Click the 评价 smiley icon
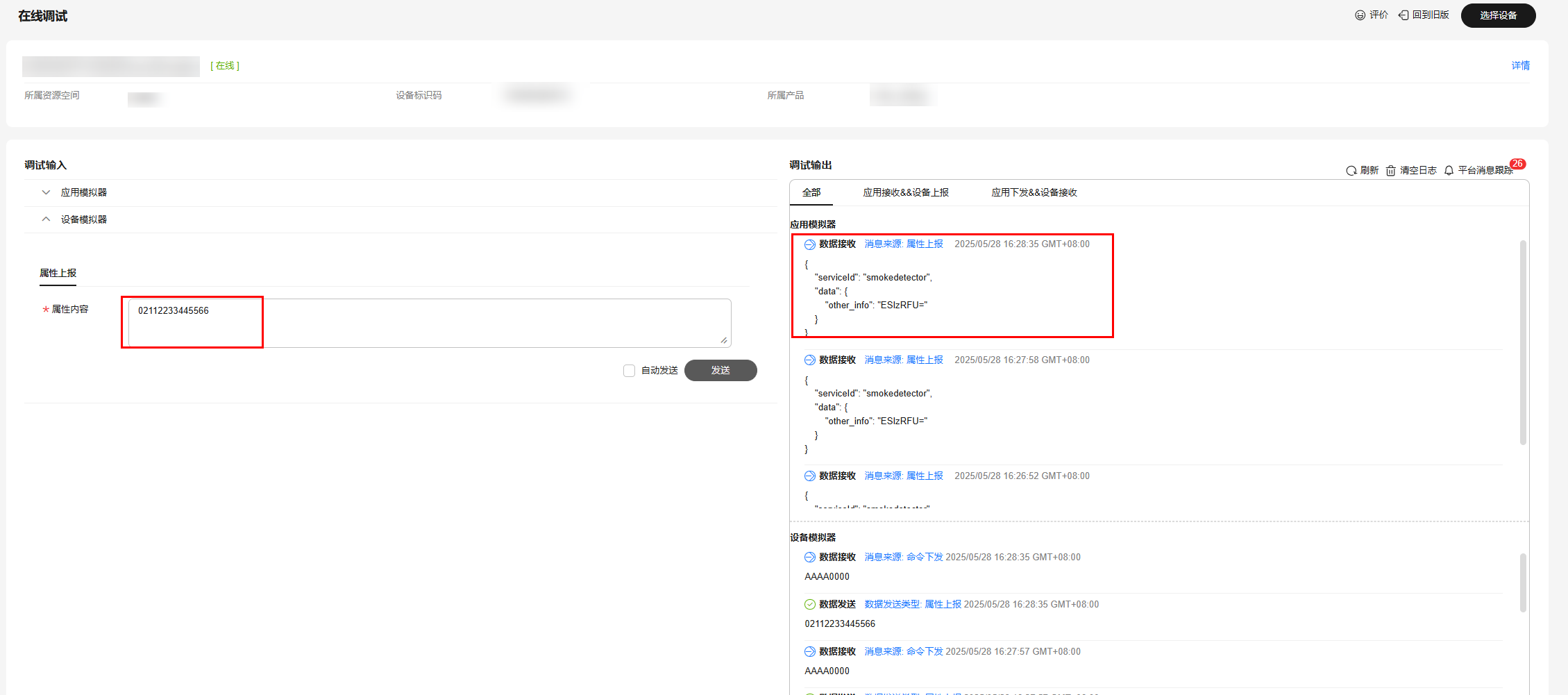The width and height of the screenshot is (1568, 695). pos(1360,15)
